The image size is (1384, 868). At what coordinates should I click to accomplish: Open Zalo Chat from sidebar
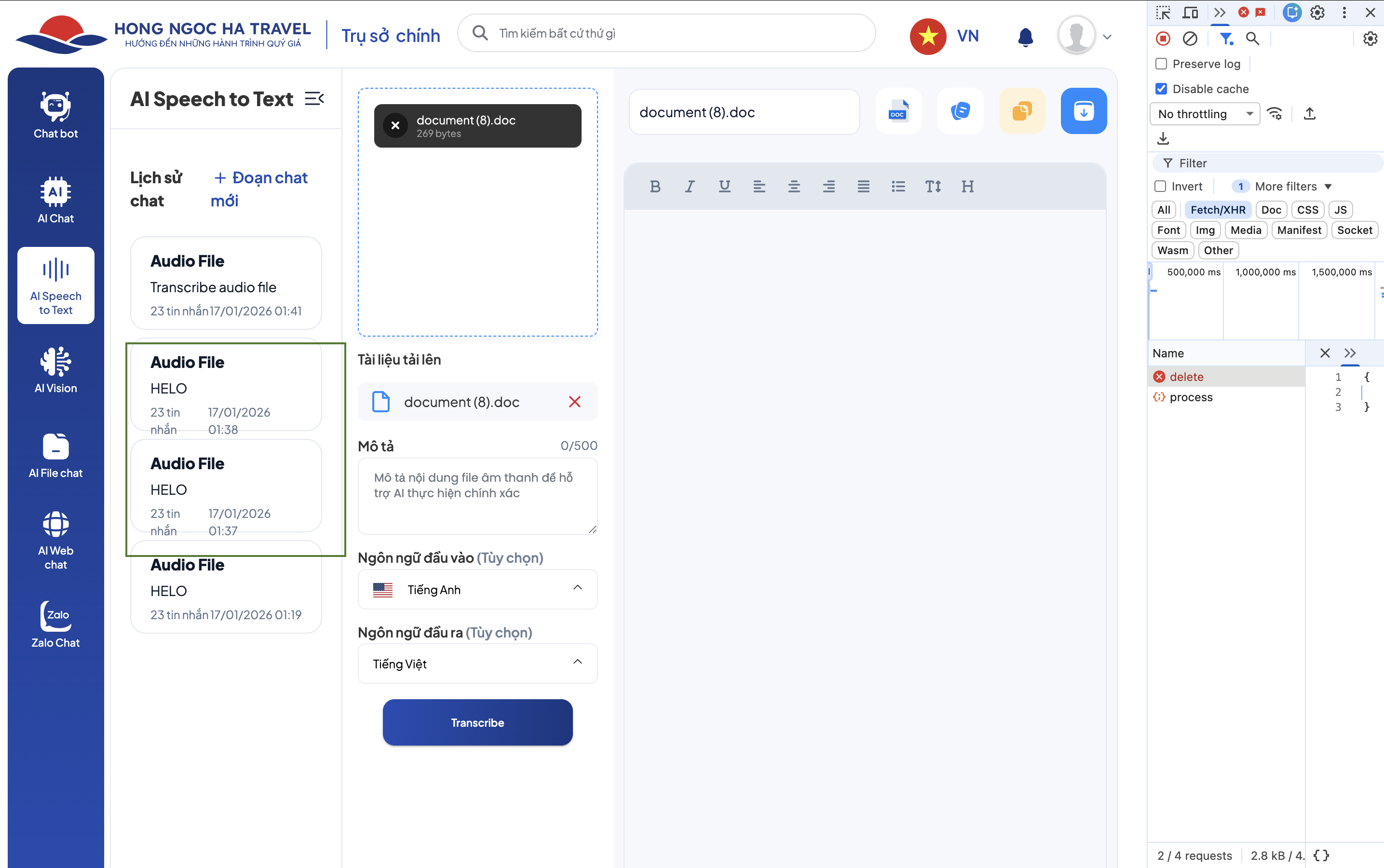pos(55,624)
